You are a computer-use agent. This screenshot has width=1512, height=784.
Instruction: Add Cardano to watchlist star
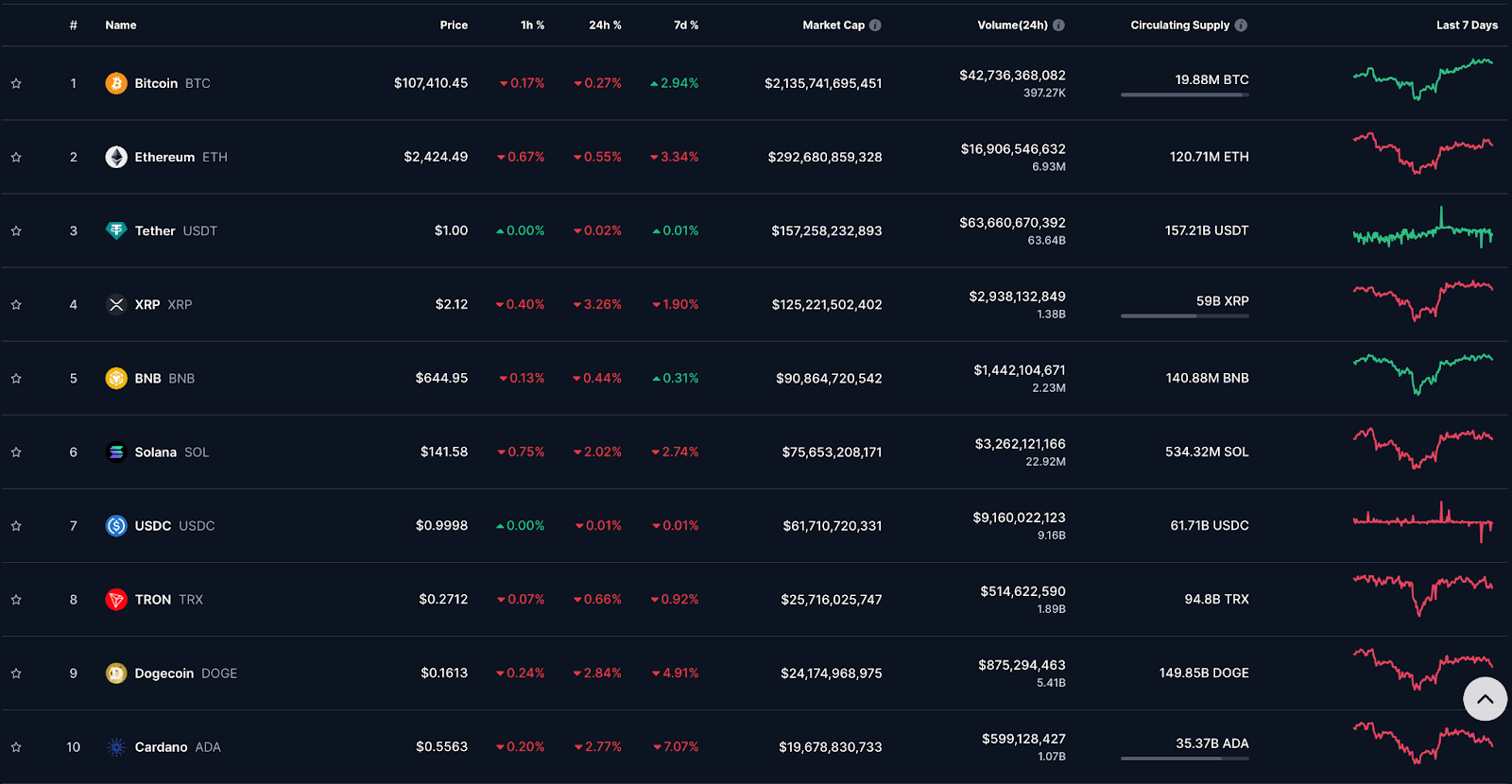coord(16,746)
